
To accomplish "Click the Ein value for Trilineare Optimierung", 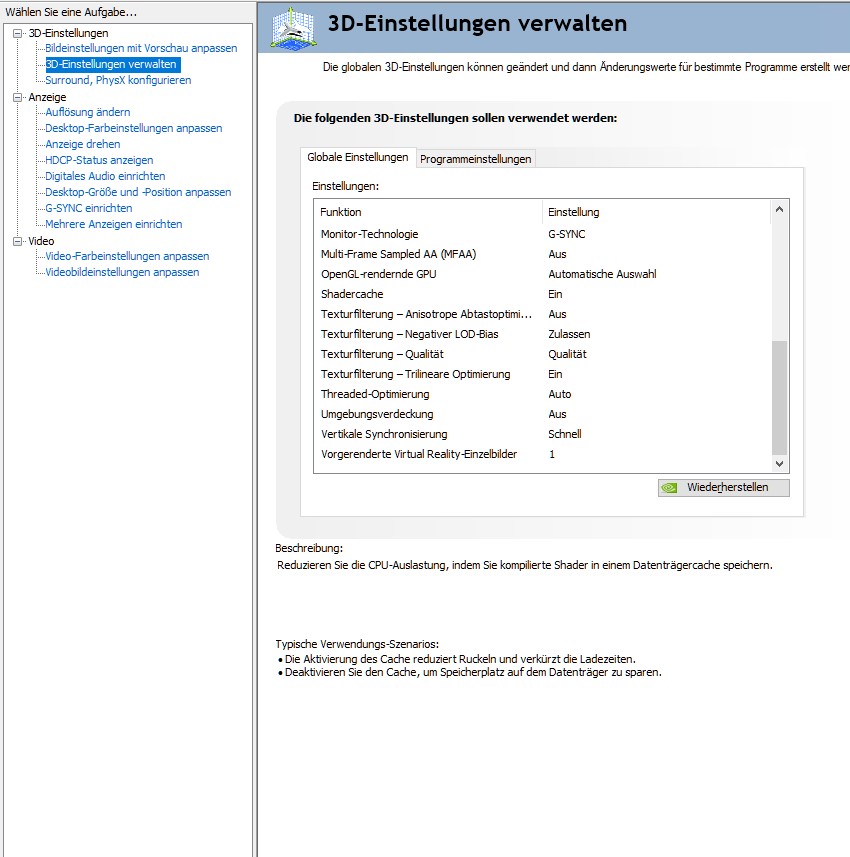I will pos(555,374).
